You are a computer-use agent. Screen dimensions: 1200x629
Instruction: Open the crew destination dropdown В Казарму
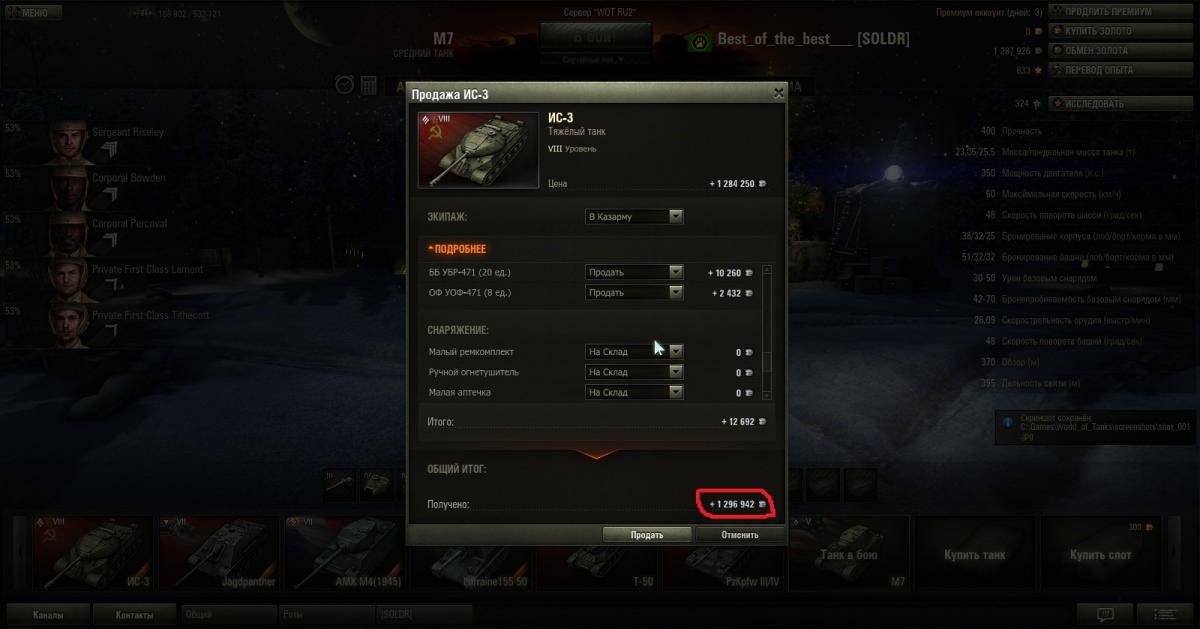[x=634, y=216]
